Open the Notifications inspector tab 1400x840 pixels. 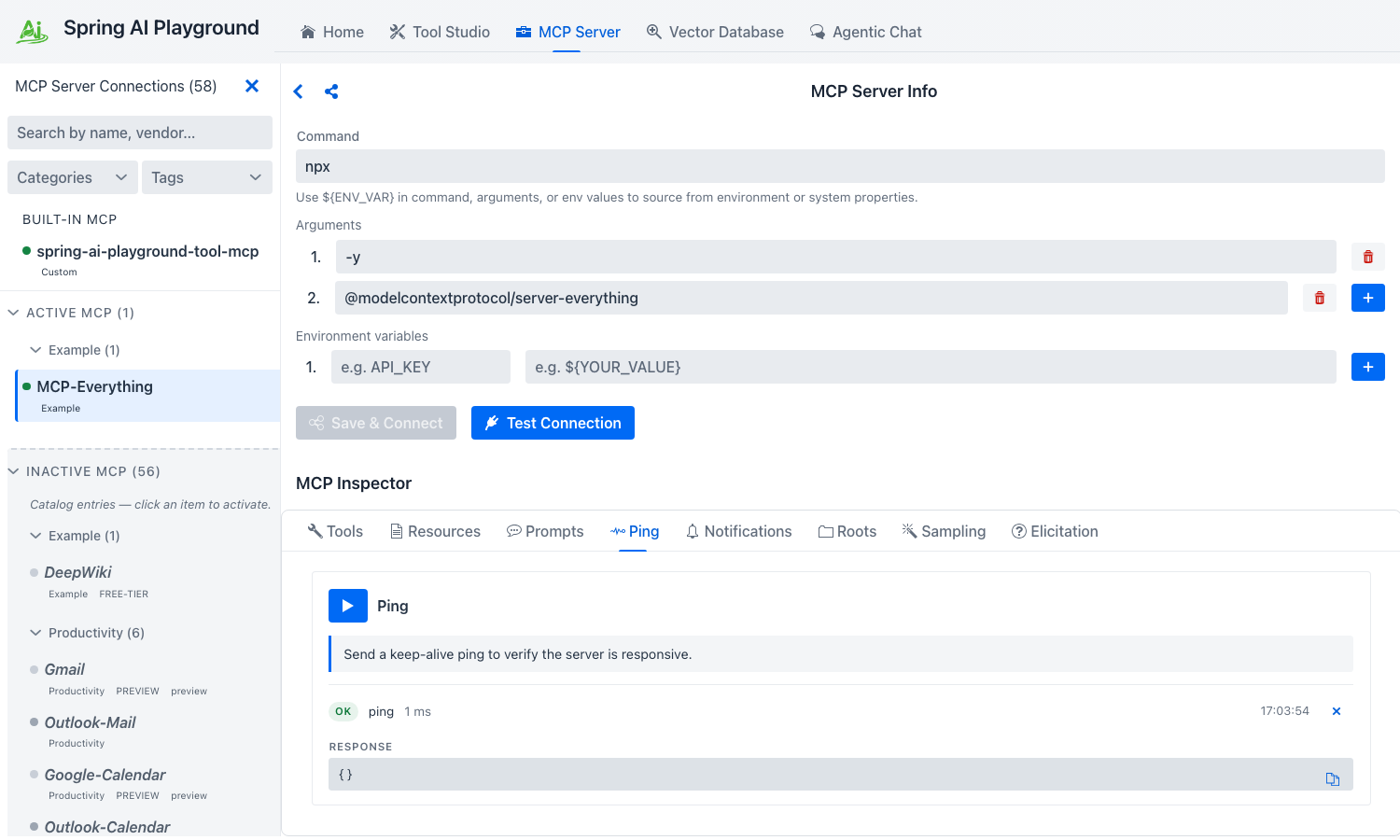(738, 531)
